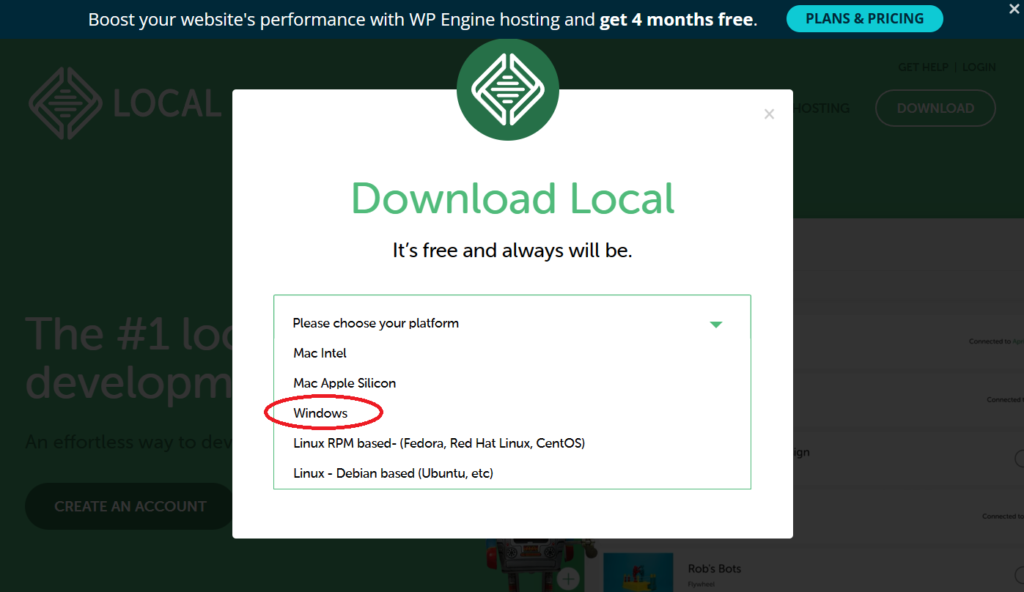The width and height of the screenshot is (1024, 592).
Task: Click the Plans & Pricing button
Action: (864, 18)
